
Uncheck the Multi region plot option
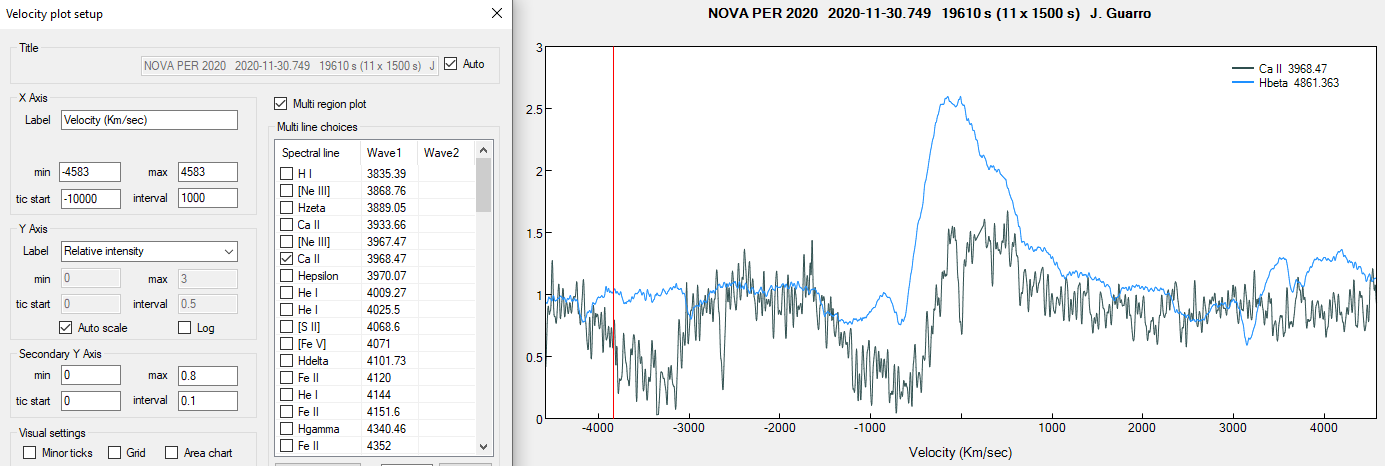pyautogui.click(x=281, y=104)
